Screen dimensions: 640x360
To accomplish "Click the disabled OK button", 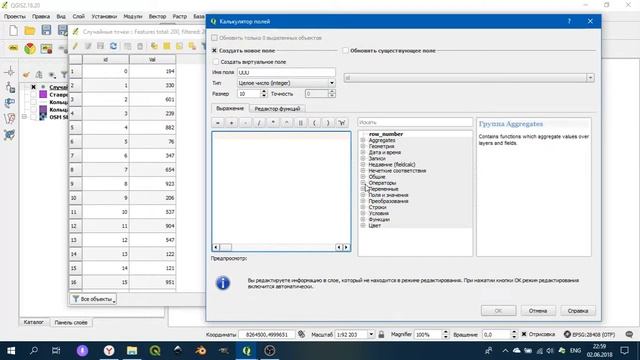I will pos(498,311).
